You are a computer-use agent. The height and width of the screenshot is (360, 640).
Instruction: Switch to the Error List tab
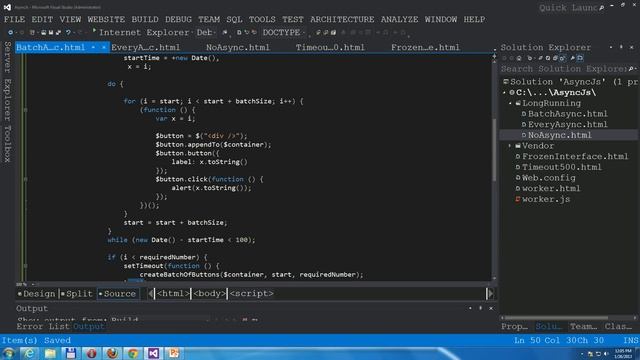pyautogui.click(x=44, y=327)
